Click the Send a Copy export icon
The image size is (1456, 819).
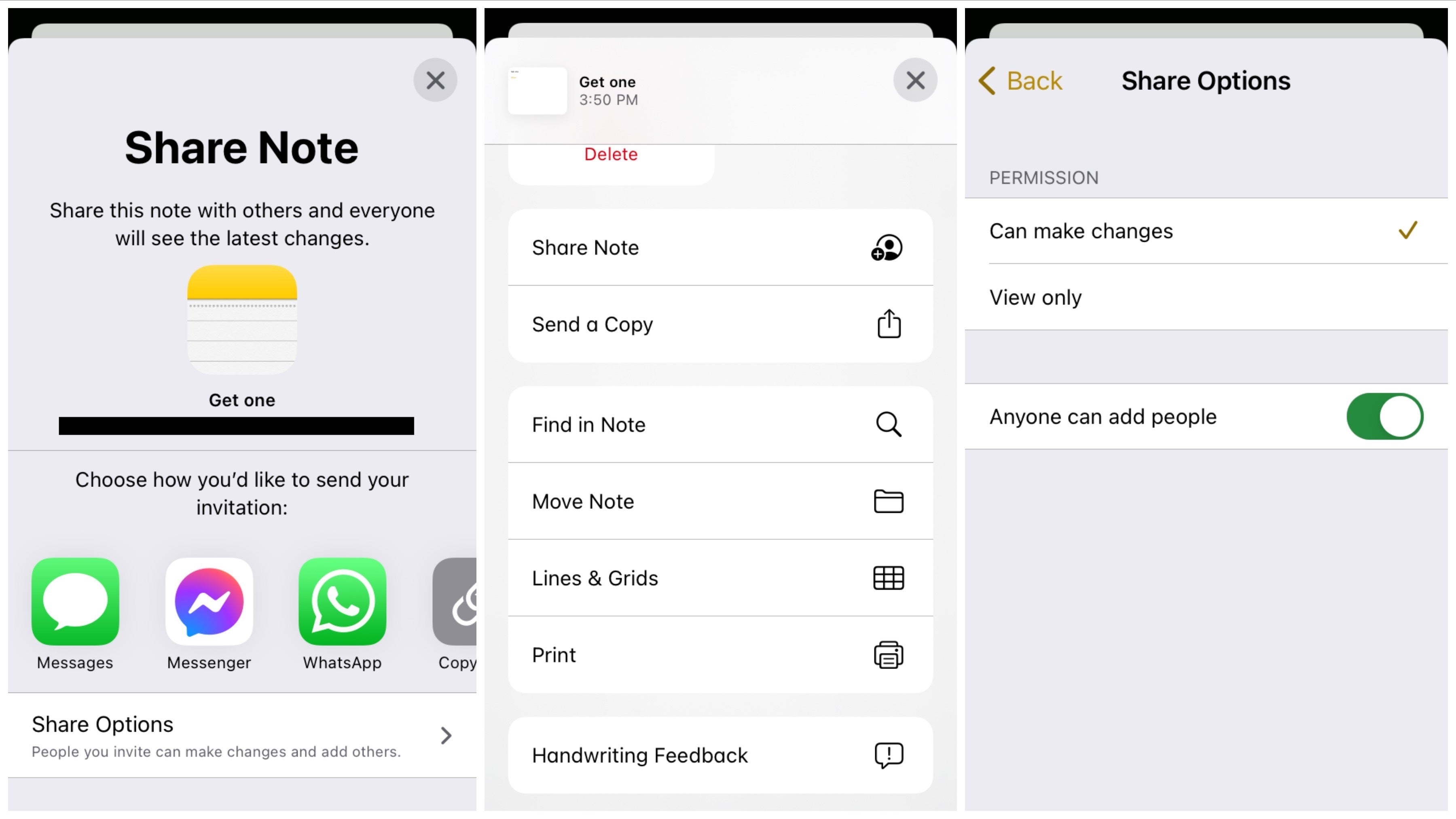tap(887, 324)
